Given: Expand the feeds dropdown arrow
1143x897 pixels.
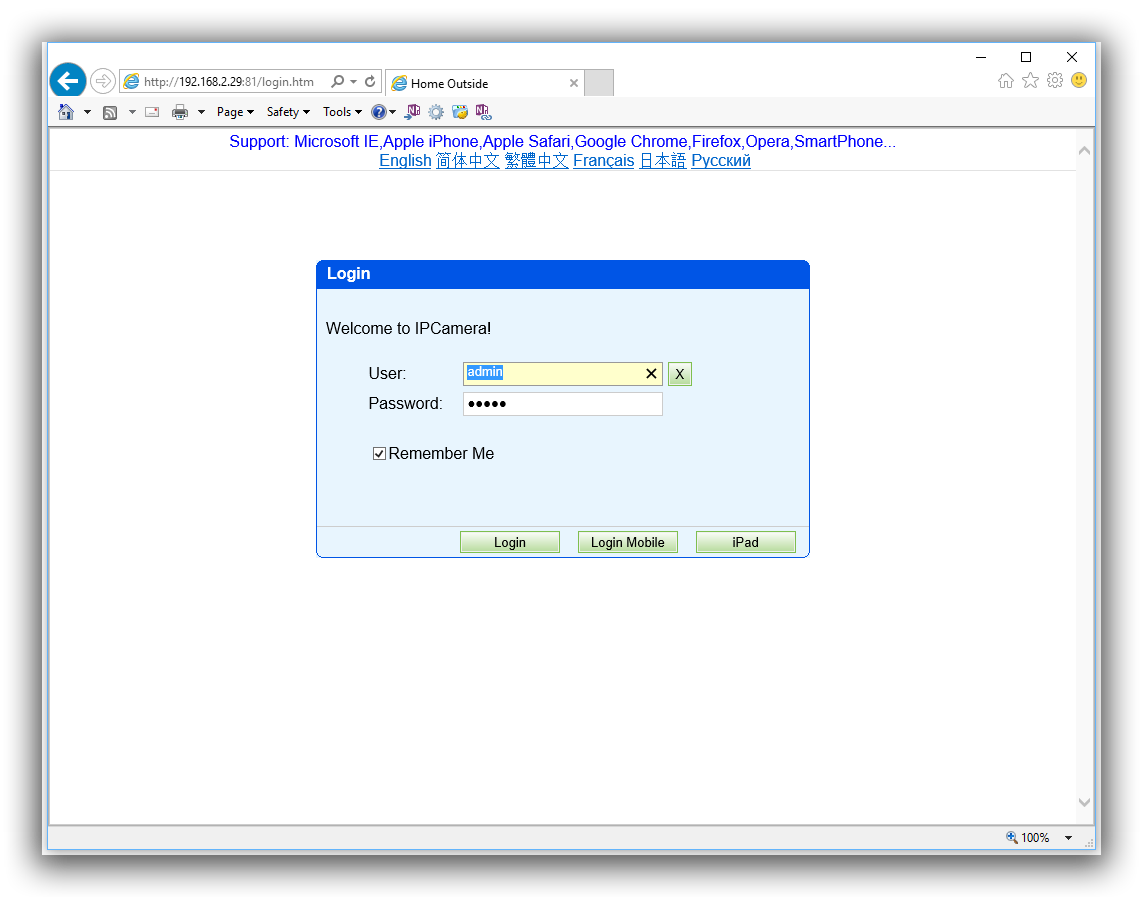Looking at the screenshot, I should point(132,112).
